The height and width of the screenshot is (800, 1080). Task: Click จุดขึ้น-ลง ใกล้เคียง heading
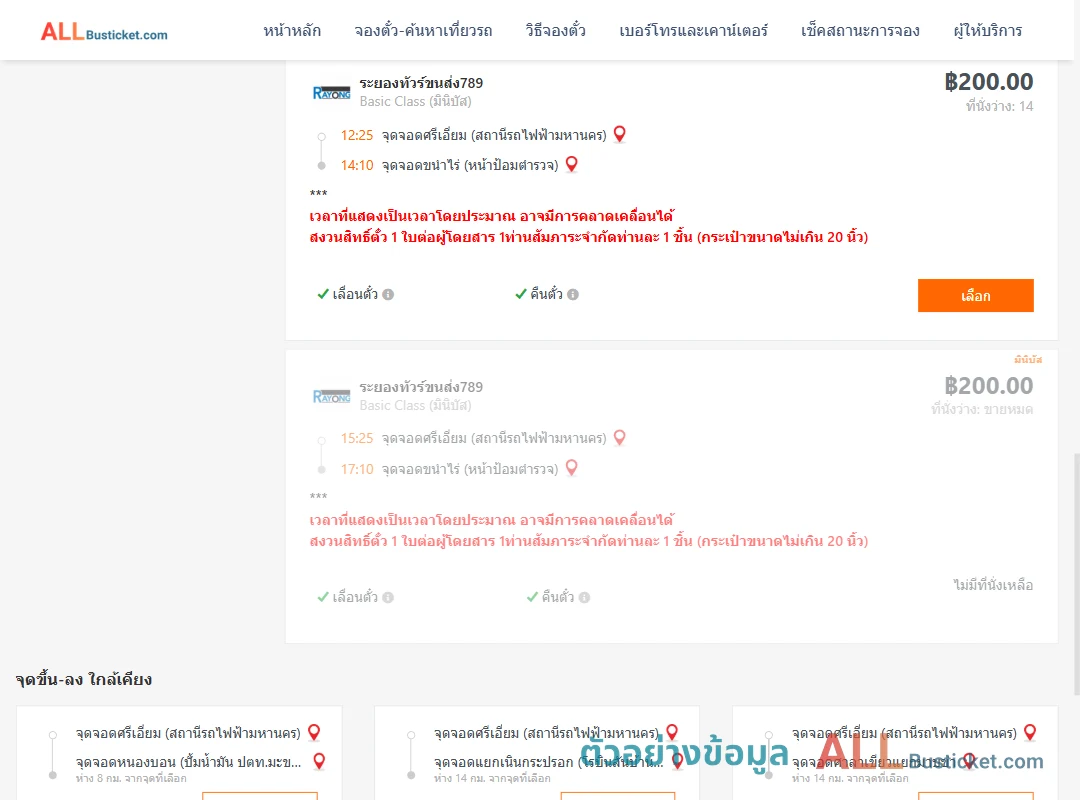click(x=83, y=679)
